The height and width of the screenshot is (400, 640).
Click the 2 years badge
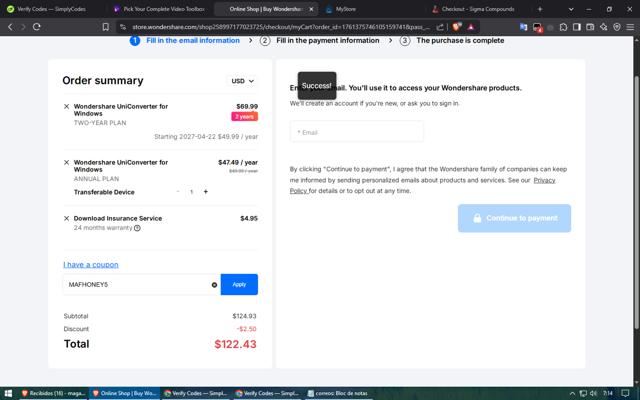coord(244,117)
